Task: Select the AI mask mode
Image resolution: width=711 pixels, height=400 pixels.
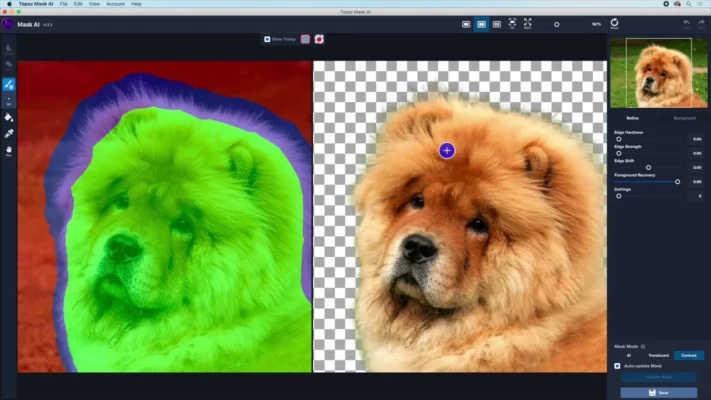Action: point(628,356)
